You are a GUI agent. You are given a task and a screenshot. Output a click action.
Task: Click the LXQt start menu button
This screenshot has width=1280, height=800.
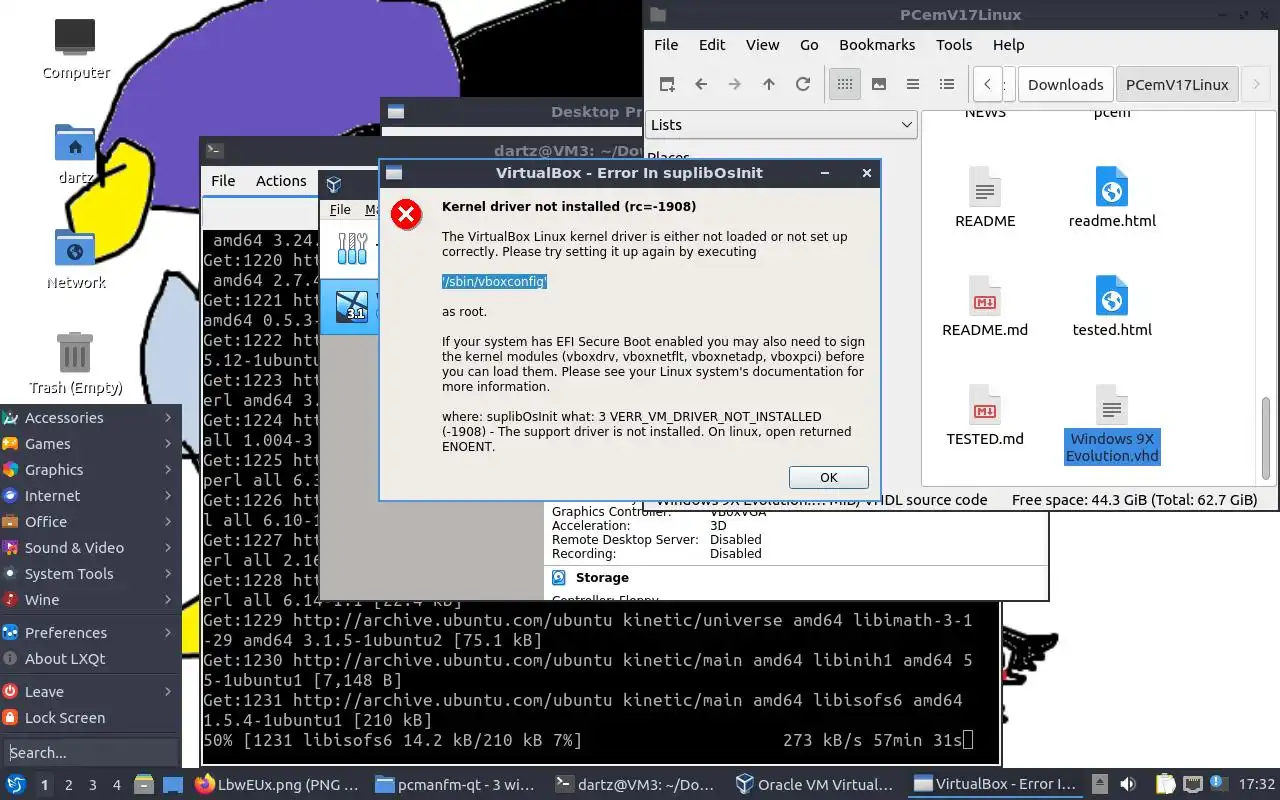point(16,784)
